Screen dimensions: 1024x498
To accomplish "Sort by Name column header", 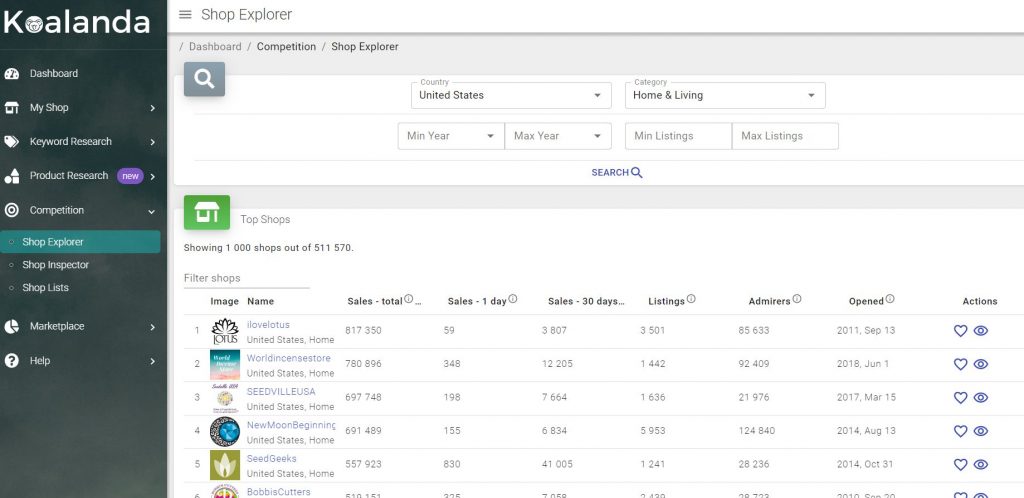I will point(261,302).
